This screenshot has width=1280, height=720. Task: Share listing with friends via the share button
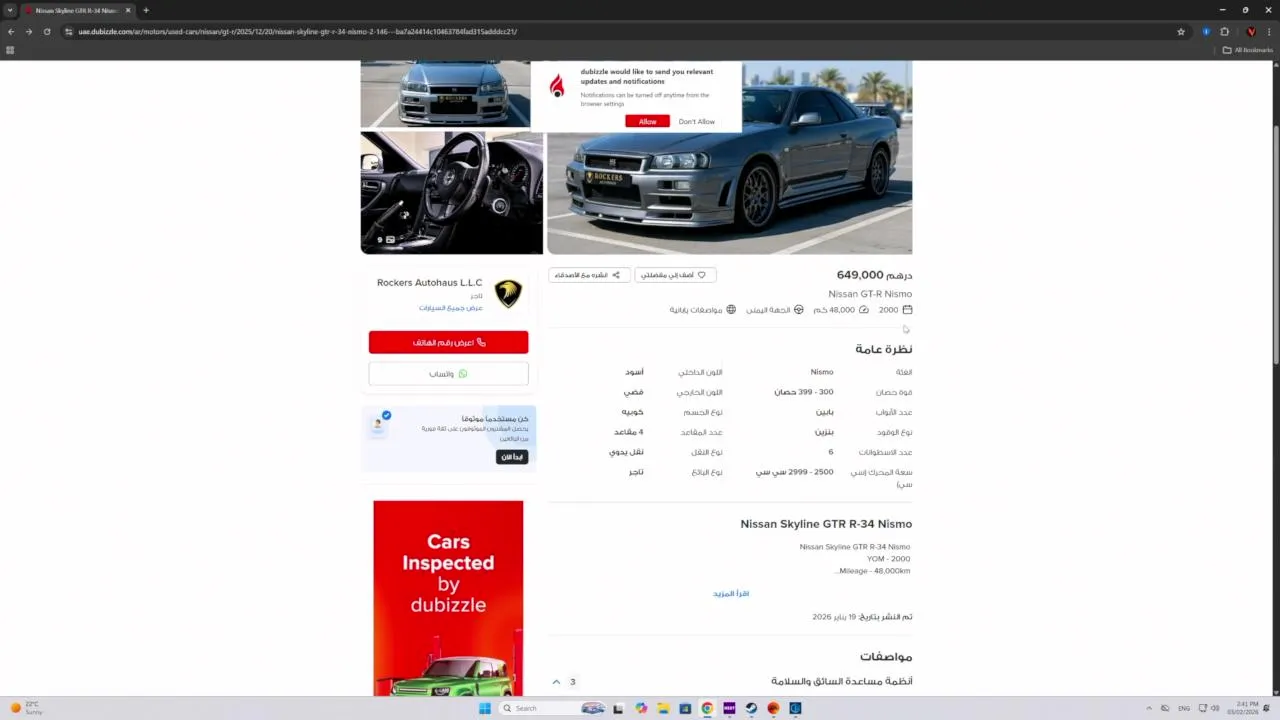tap(589, 275)
